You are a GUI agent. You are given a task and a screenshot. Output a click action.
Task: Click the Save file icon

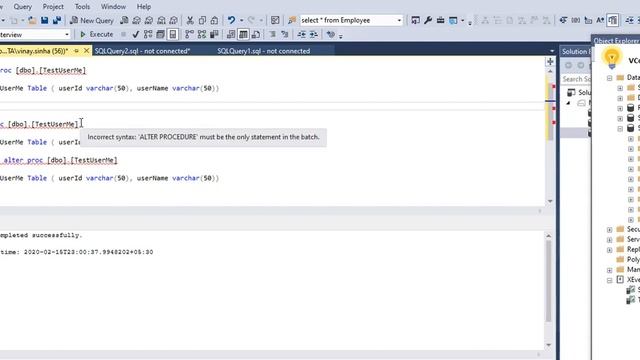[44, 20]
